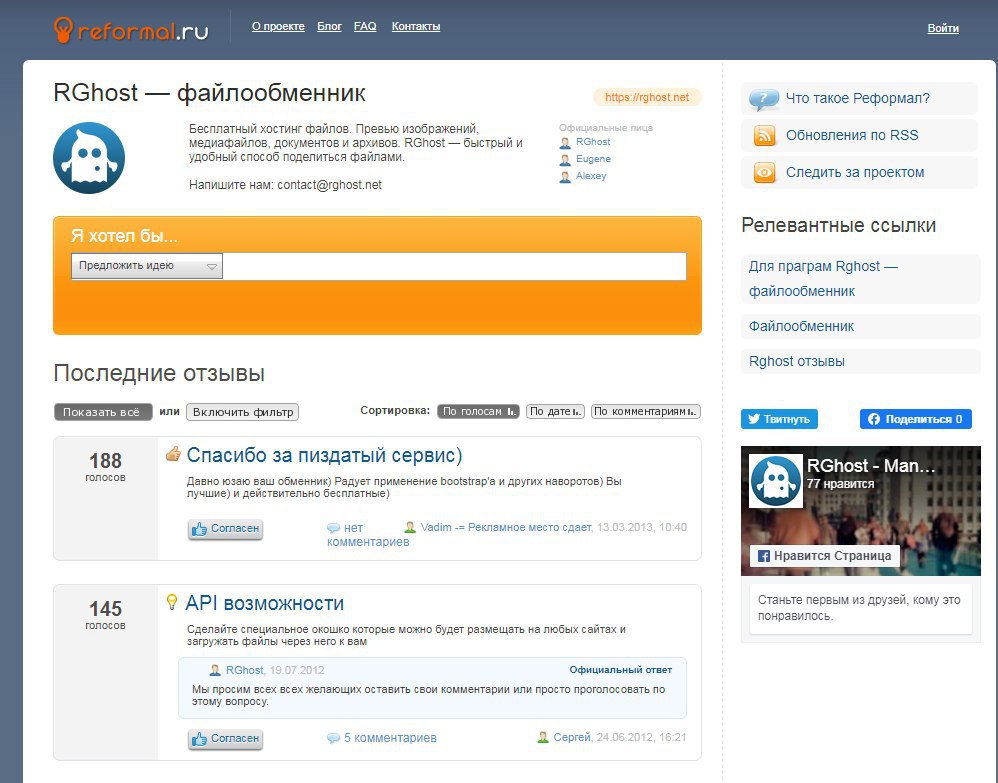Open FAQ in top navigation

[x=365, y=26]
